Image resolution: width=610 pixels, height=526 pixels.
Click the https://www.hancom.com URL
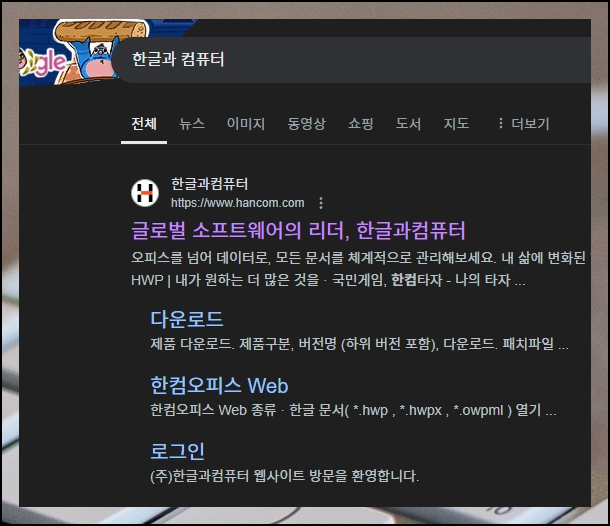tap(238, 203)
